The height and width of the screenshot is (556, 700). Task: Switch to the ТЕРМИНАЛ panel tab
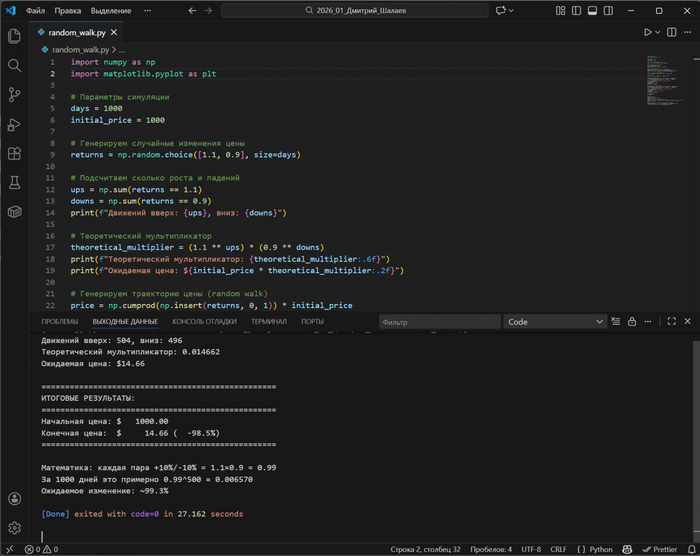(268, 322)
